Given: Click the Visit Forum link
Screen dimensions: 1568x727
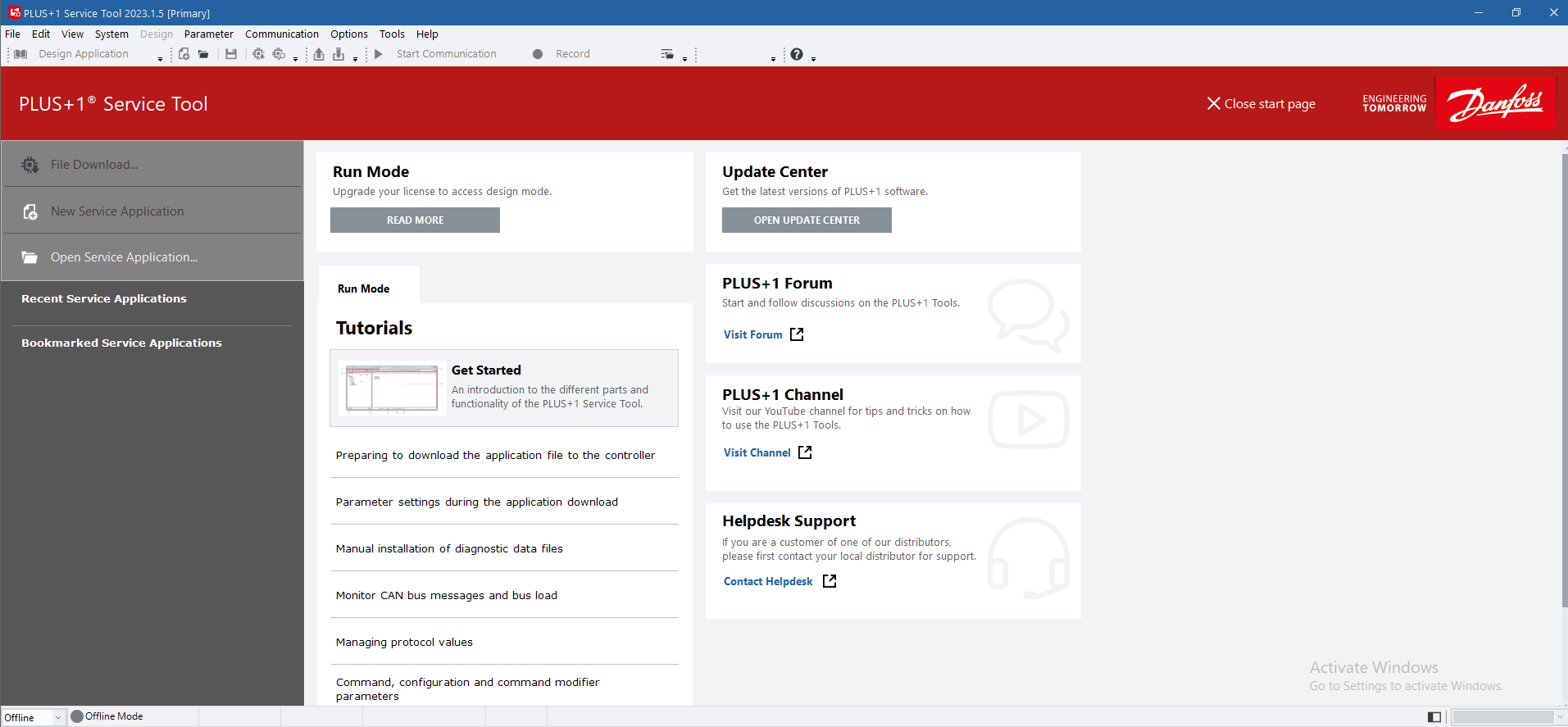Looking at the screenshot, I should (x=752, y=334).
